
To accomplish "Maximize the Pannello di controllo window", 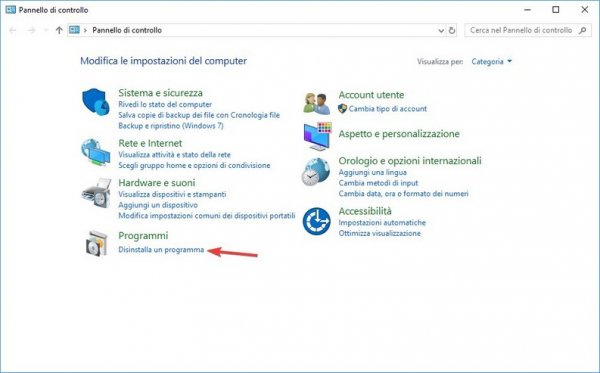I will (x=556, y=10).
